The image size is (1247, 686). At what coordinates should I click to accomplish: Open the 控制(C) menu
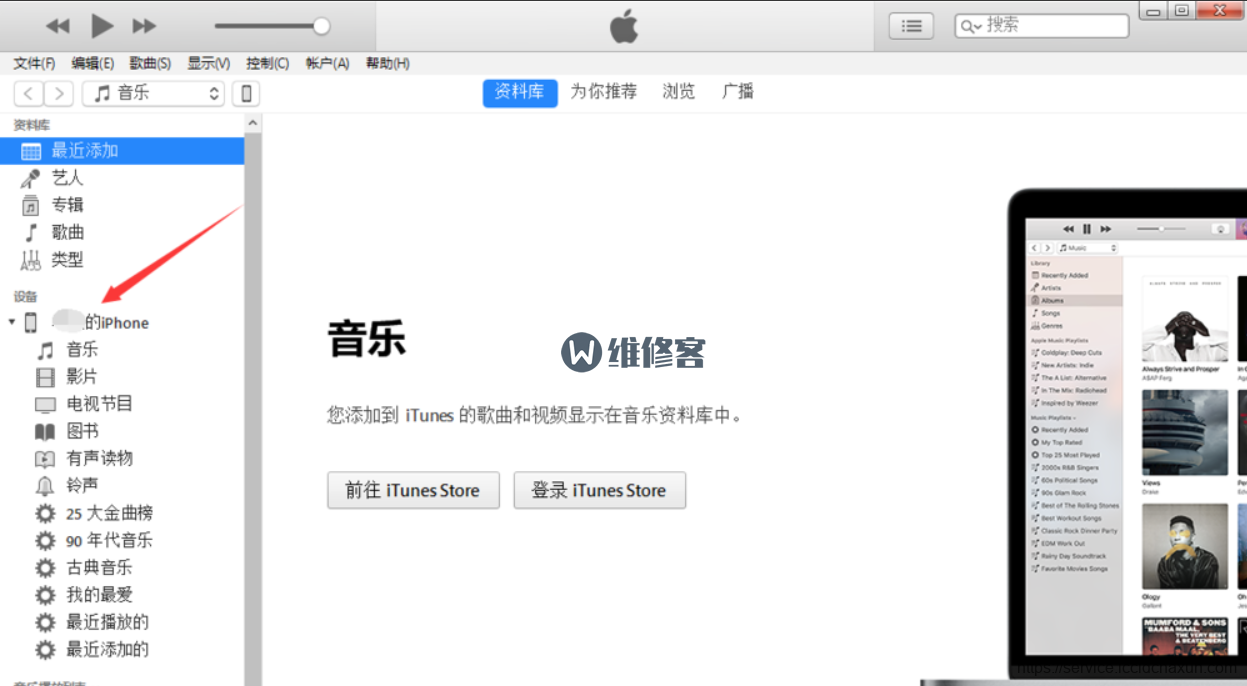pos(267,63)
